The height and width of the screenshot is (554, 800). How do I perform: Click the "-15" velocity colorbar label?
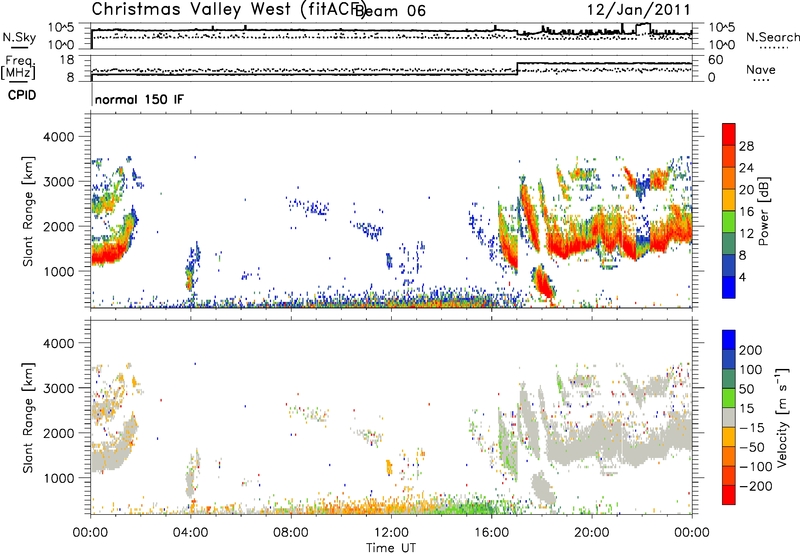[x=752, y=428]
